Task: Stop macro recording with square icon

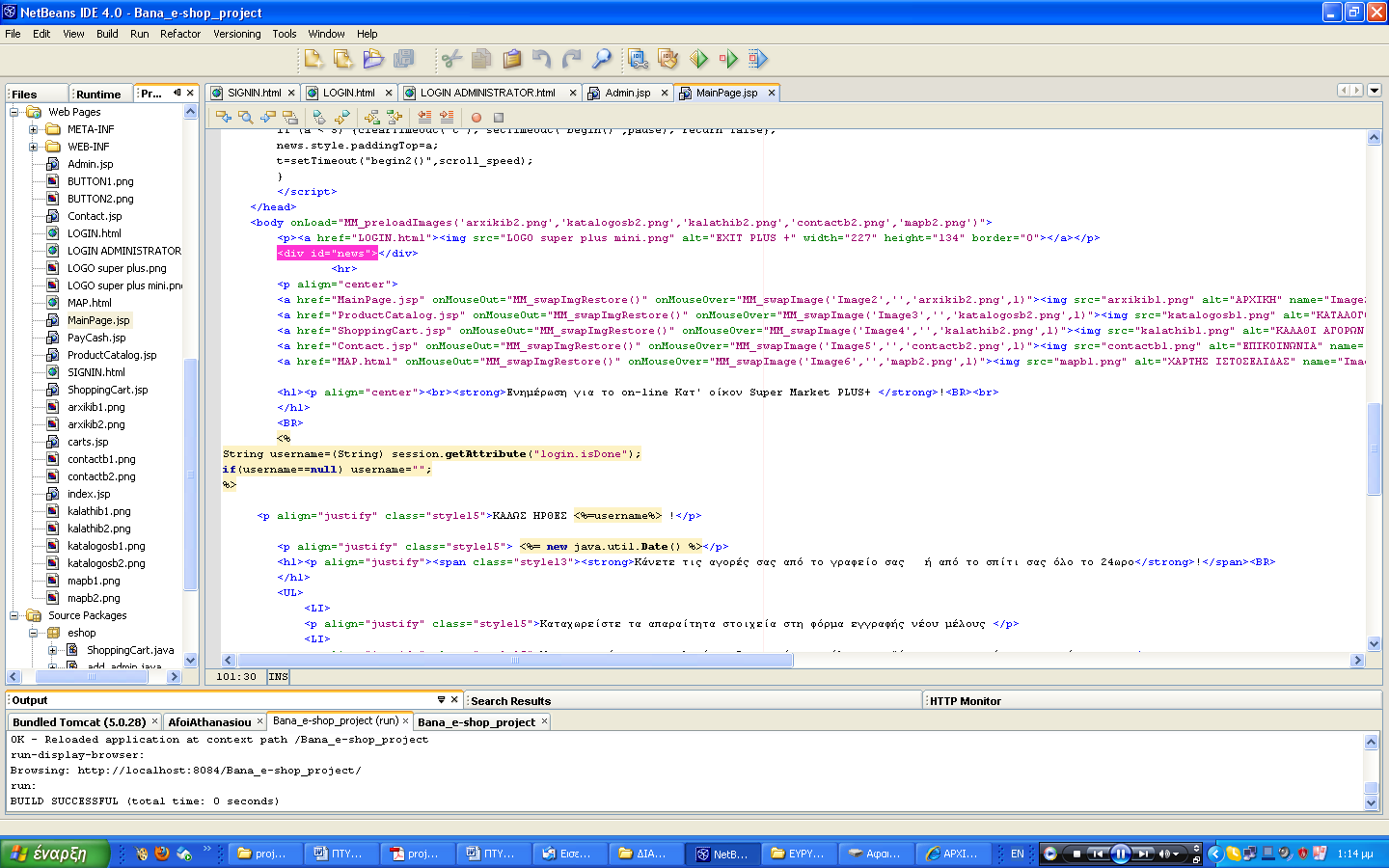Action: 499,118
